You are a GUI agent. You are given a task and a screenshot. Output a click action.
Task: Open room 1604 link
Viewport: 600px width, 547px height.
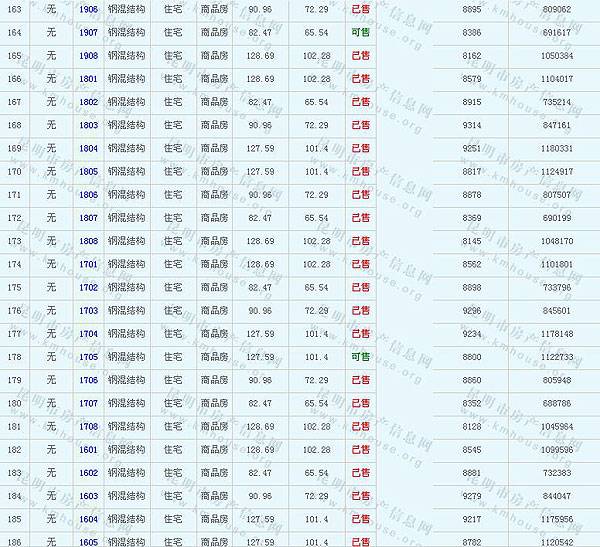(88, 519)
